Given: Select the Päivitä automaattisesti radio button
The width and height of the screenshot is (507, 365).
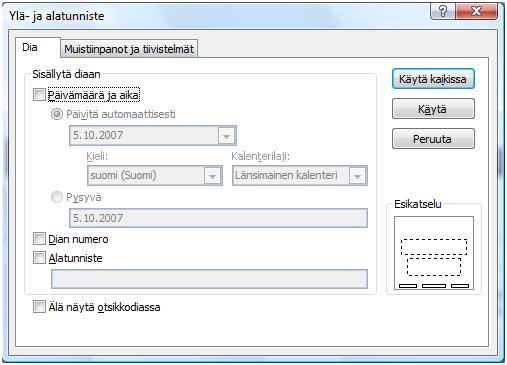Looking at the screenshot, I should point(57,114).
